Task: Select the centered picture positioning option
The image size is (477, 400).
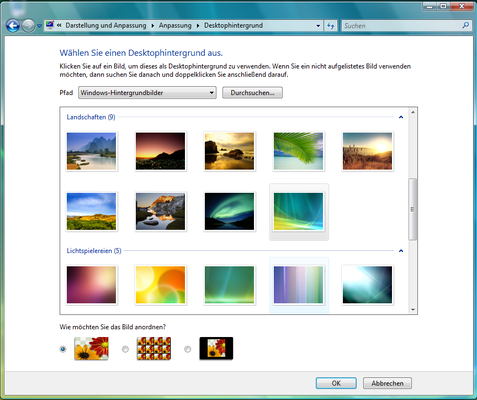Action: 188,349
